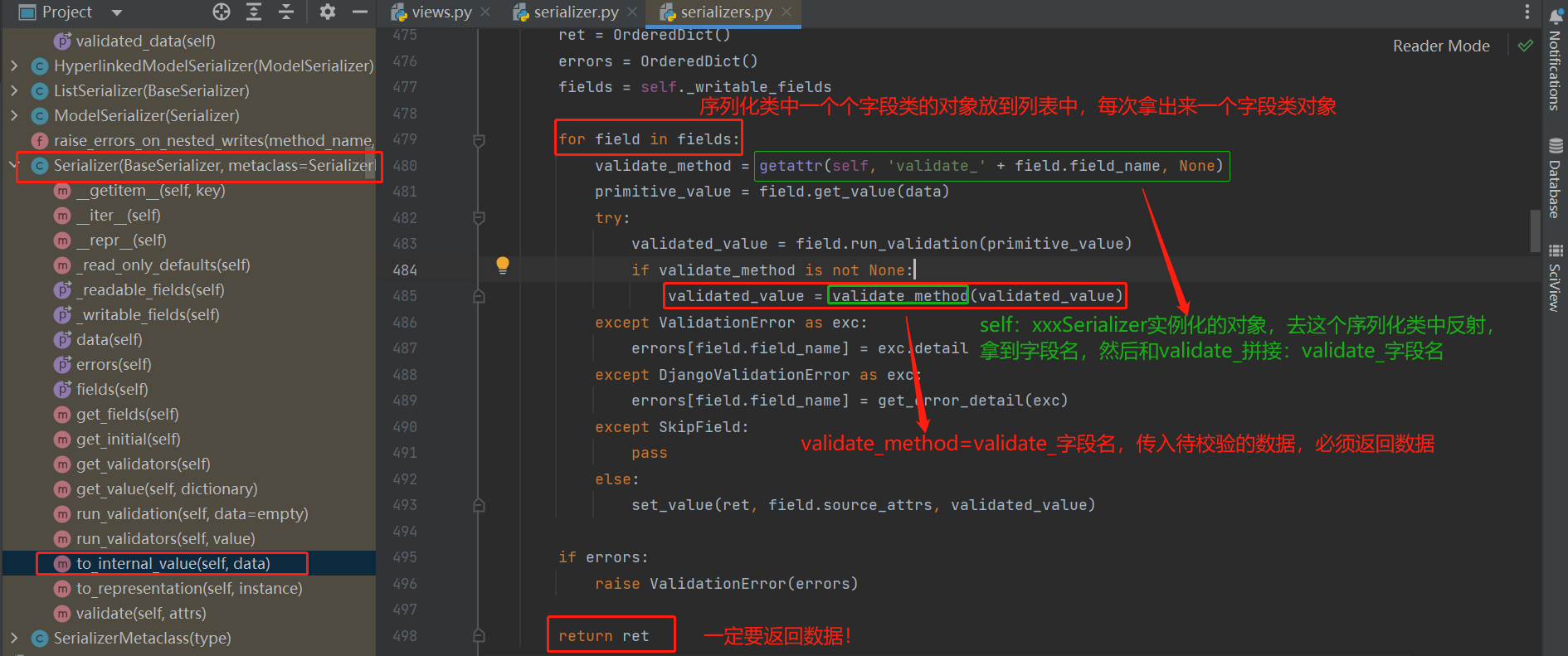Open the Notifications tool window
The height and width of the screenshot is (656, 1568).
(x=1555, y=61)
